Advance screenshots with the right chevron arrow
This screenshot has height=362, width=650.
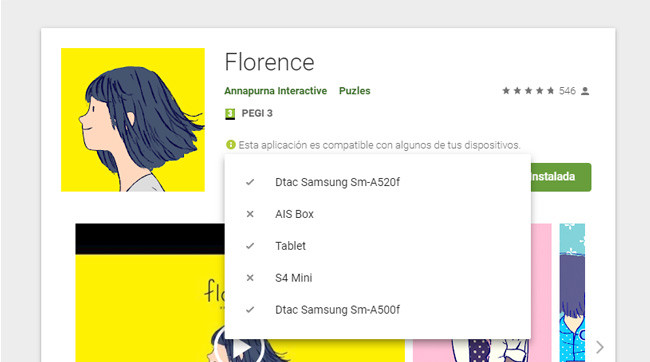[600, 347]
